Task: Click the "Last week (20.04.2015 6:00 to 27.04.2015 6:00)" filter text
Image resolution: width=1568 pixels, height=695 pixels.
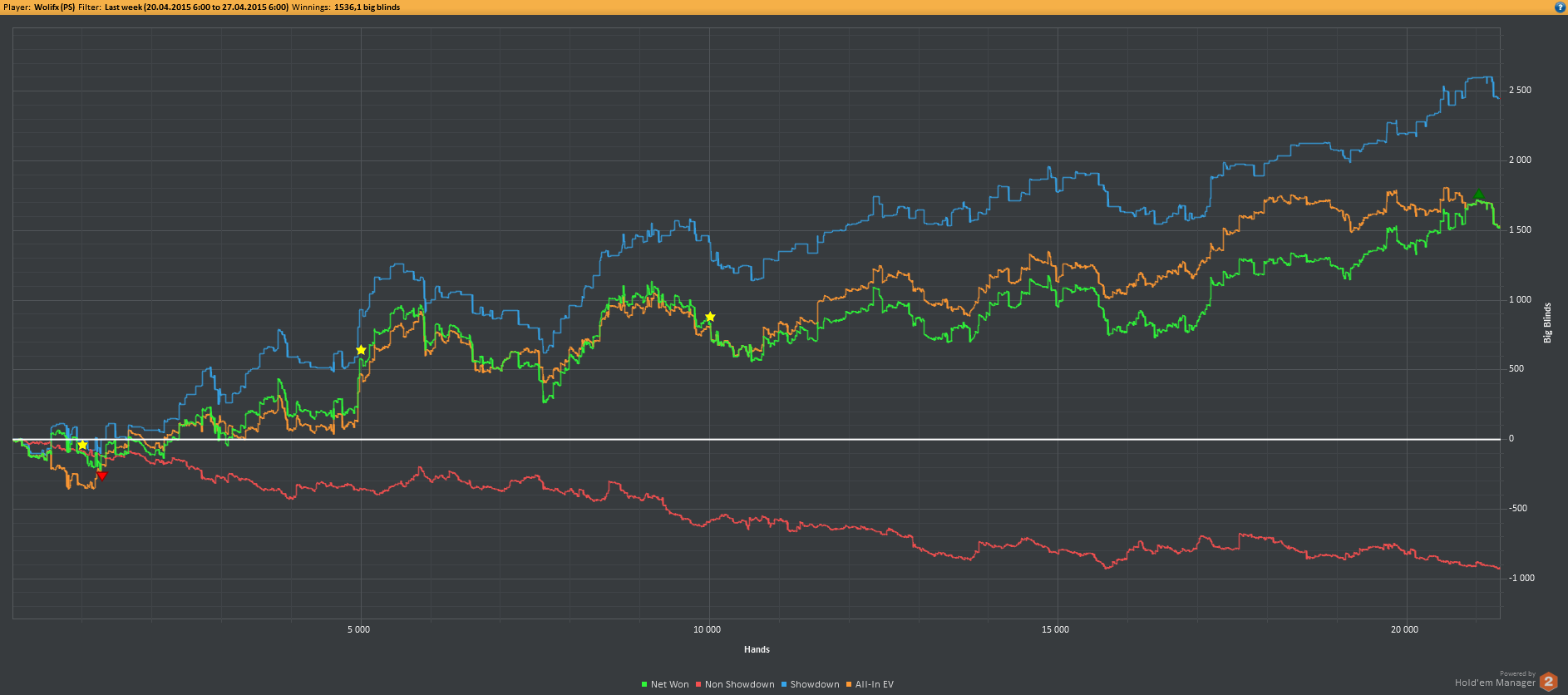Action: [x=197, y=7]
